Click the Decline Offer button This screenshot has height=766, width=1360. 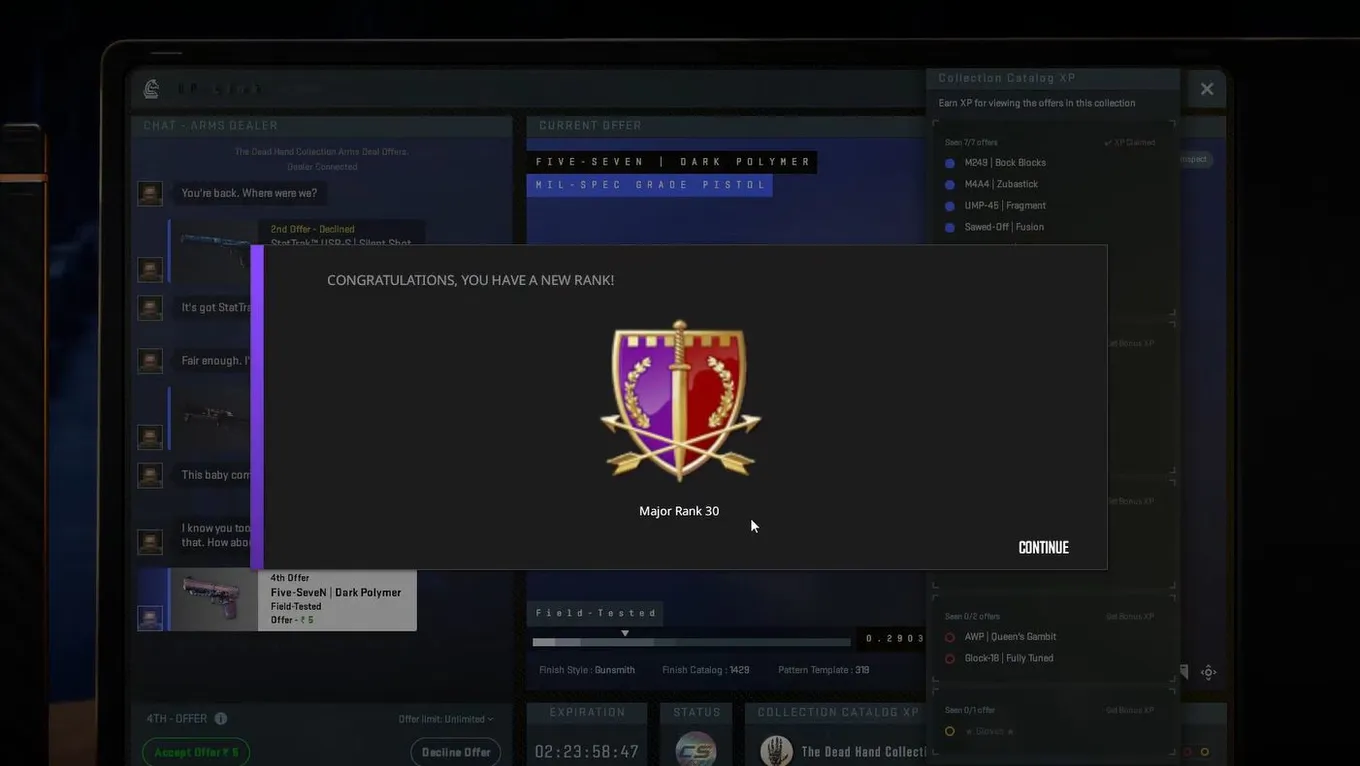coord(456,752)
